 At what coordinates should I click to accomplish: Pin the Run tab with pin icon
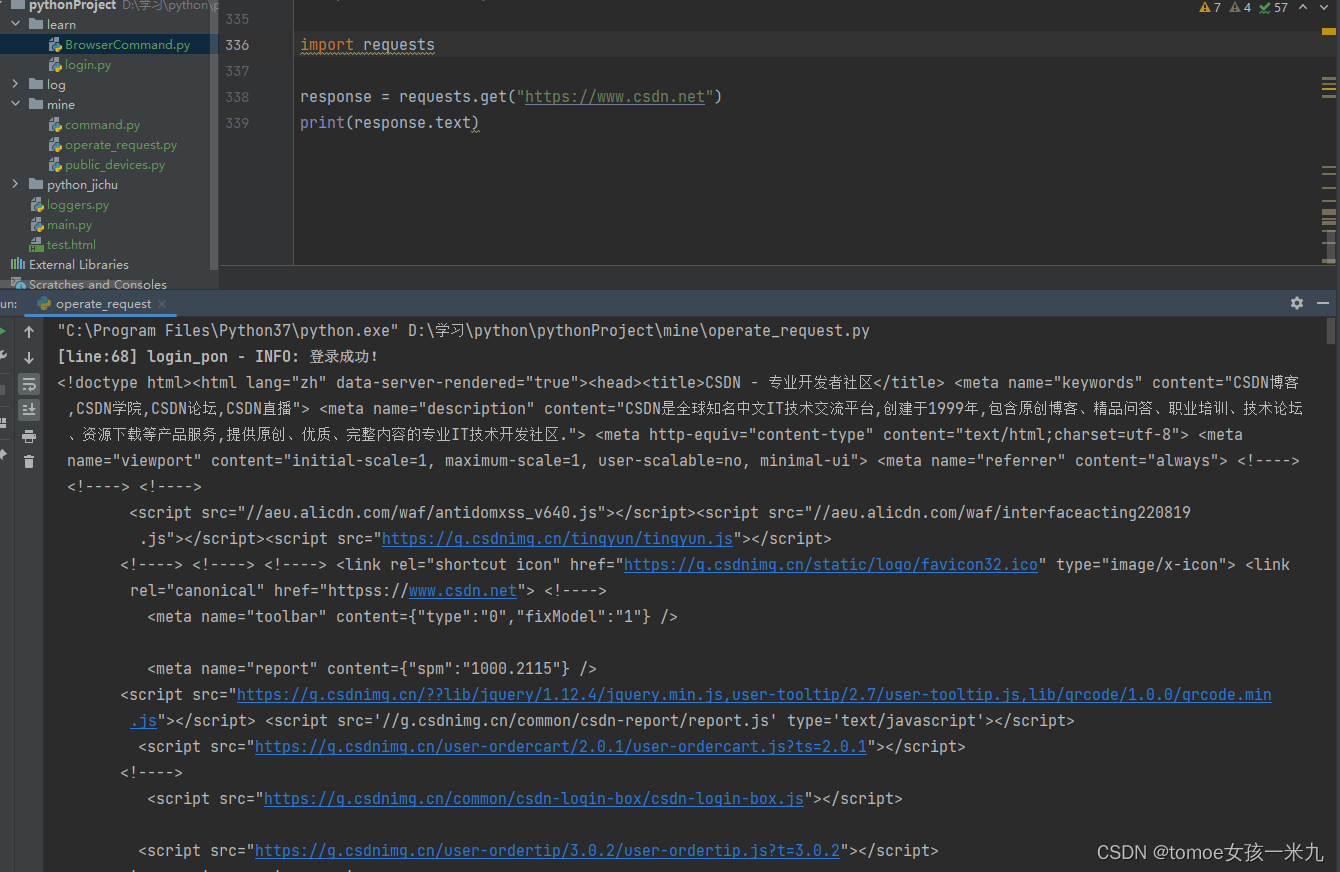pos(2,455)
